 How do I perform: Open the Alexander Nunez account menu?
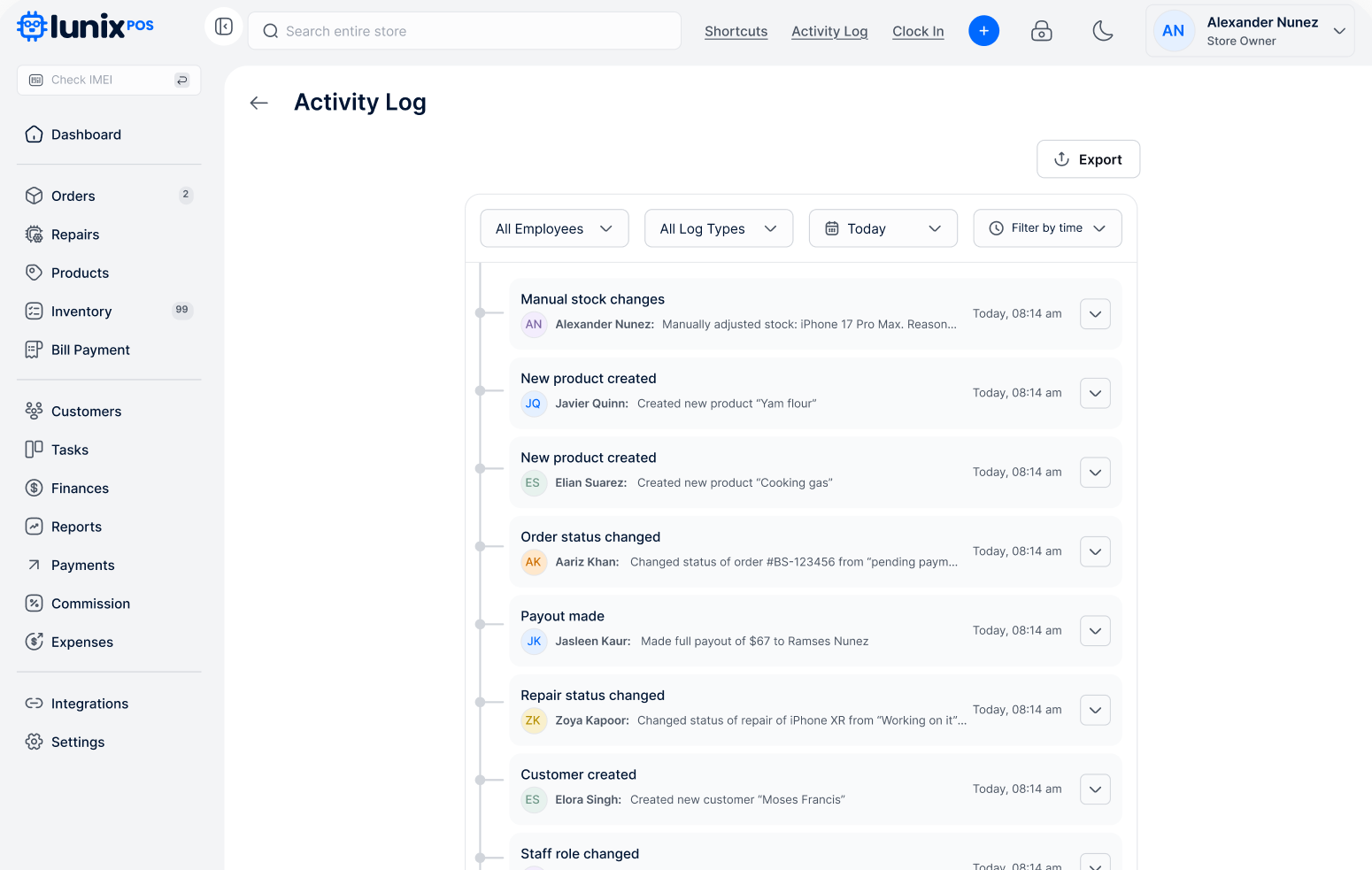point(1249,31)
